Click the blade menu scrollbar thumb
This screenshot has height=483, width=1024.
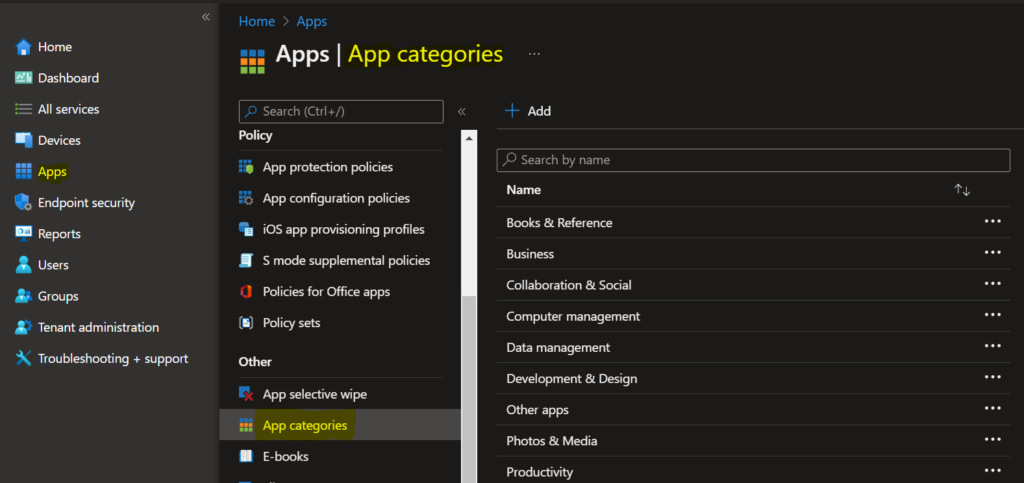469,389
